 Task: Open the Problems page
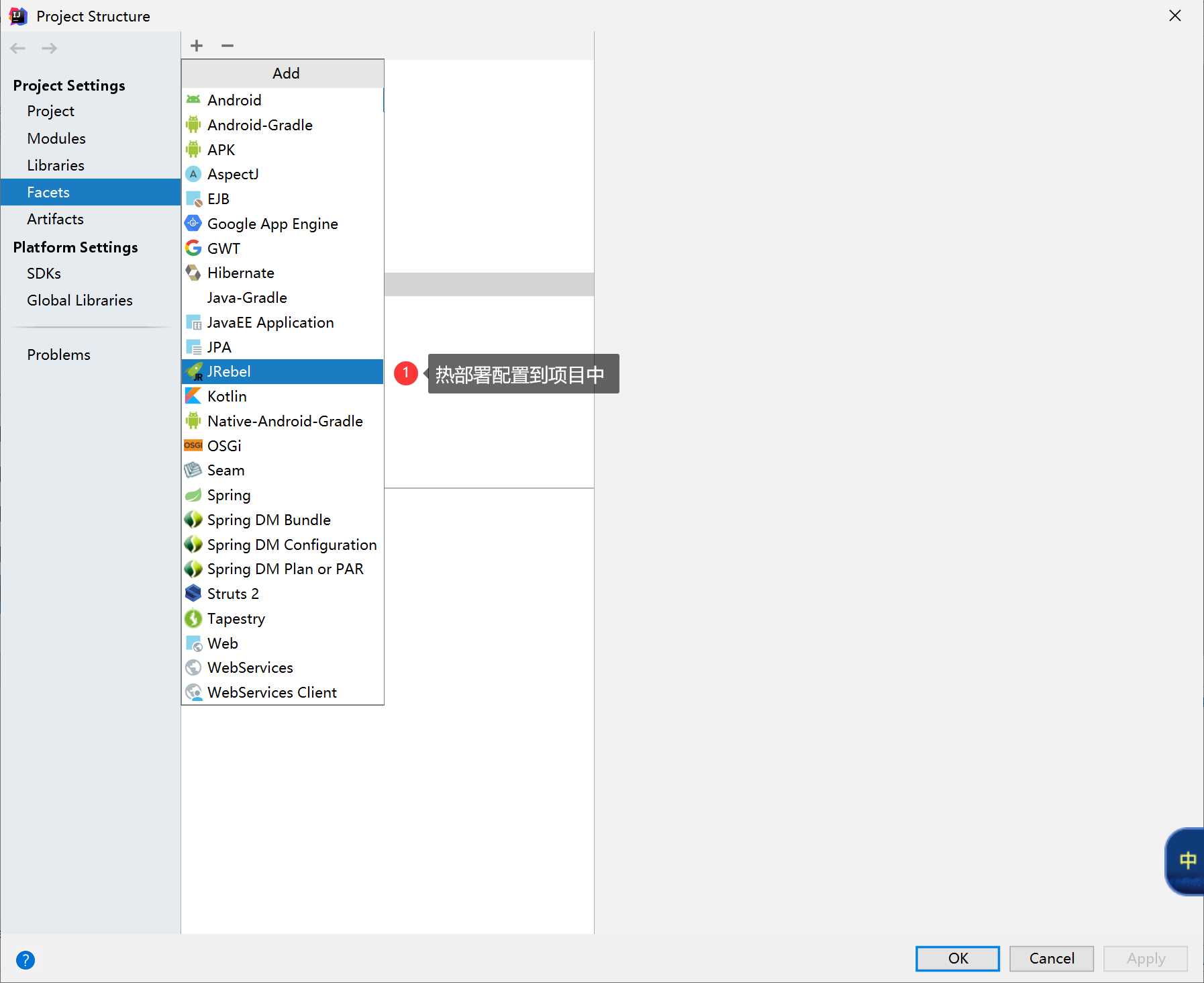pos(91,355)
